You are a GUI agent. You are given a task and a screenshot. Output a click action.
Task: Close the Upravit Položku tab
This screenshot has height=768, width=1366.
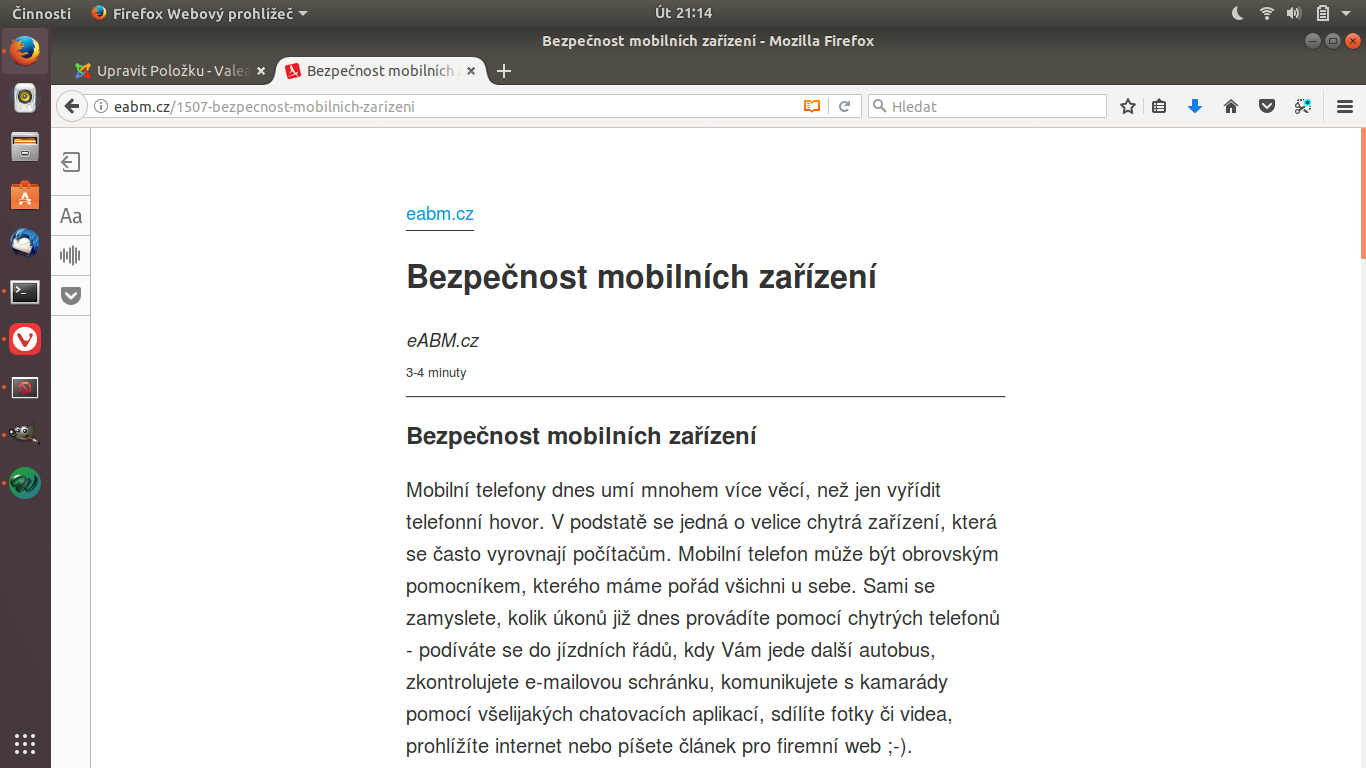click(261, 71)
